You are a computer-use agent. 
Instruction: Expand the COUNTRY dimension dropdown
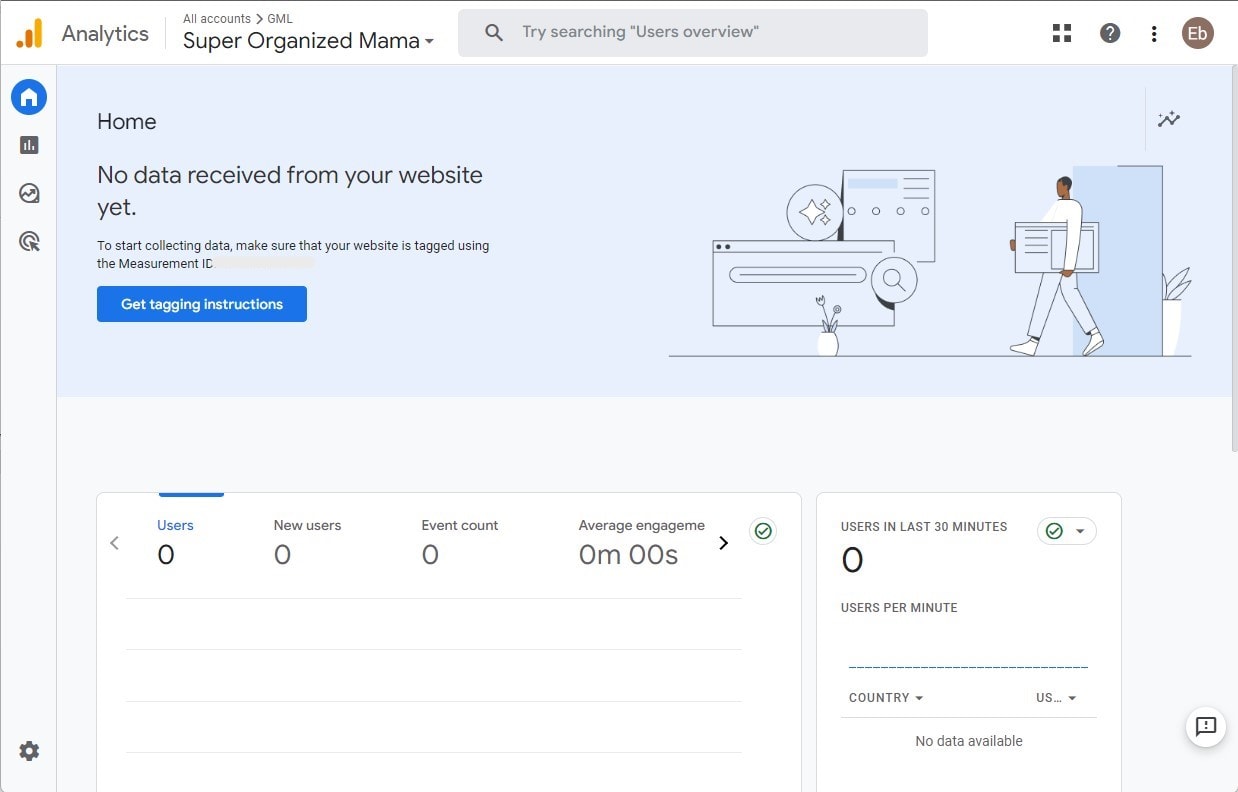[886, 698]
